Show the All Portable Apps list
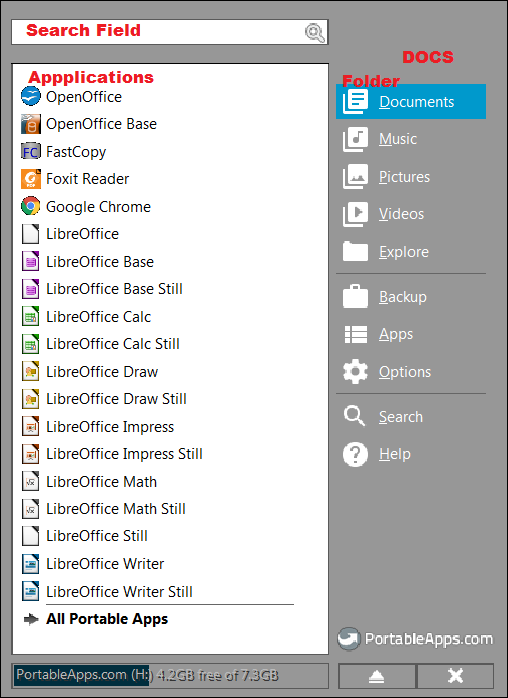508x698 pixels. (107, 619)
